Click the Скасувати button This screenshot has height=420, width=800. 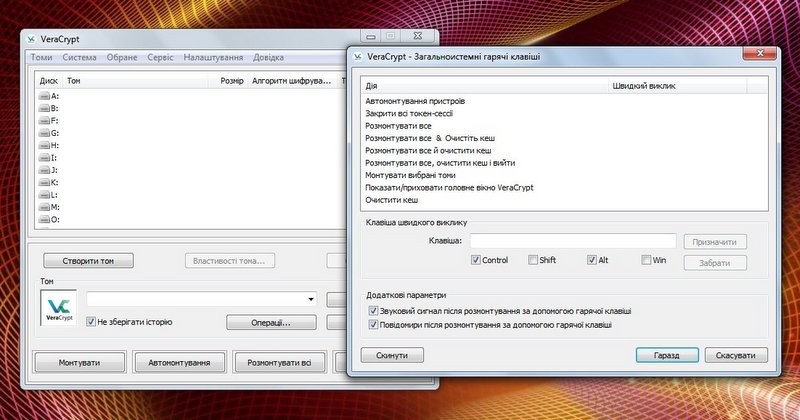[736, 355]
